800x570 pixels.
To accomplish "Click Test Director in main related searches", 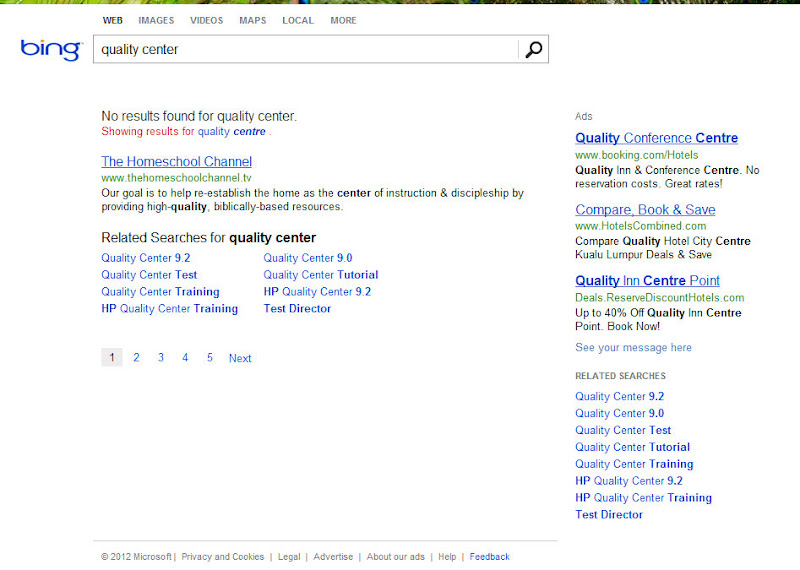I will [297, 309].
